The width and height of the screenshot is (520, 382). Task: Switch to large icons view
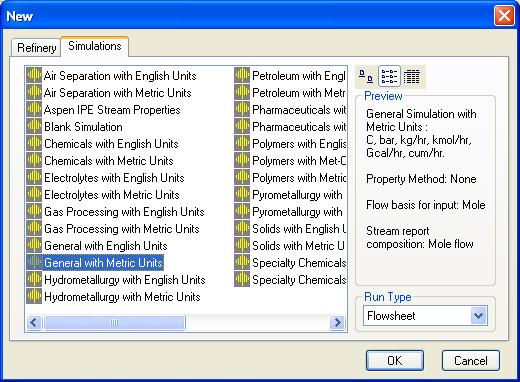tap(366, 76)
